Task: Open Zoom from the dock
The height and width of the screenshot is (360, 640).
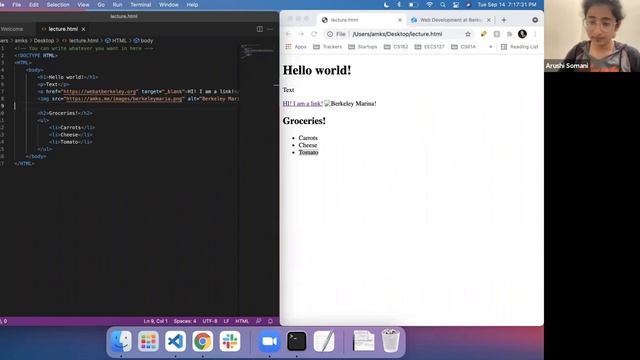Action: tap(269, 341)
